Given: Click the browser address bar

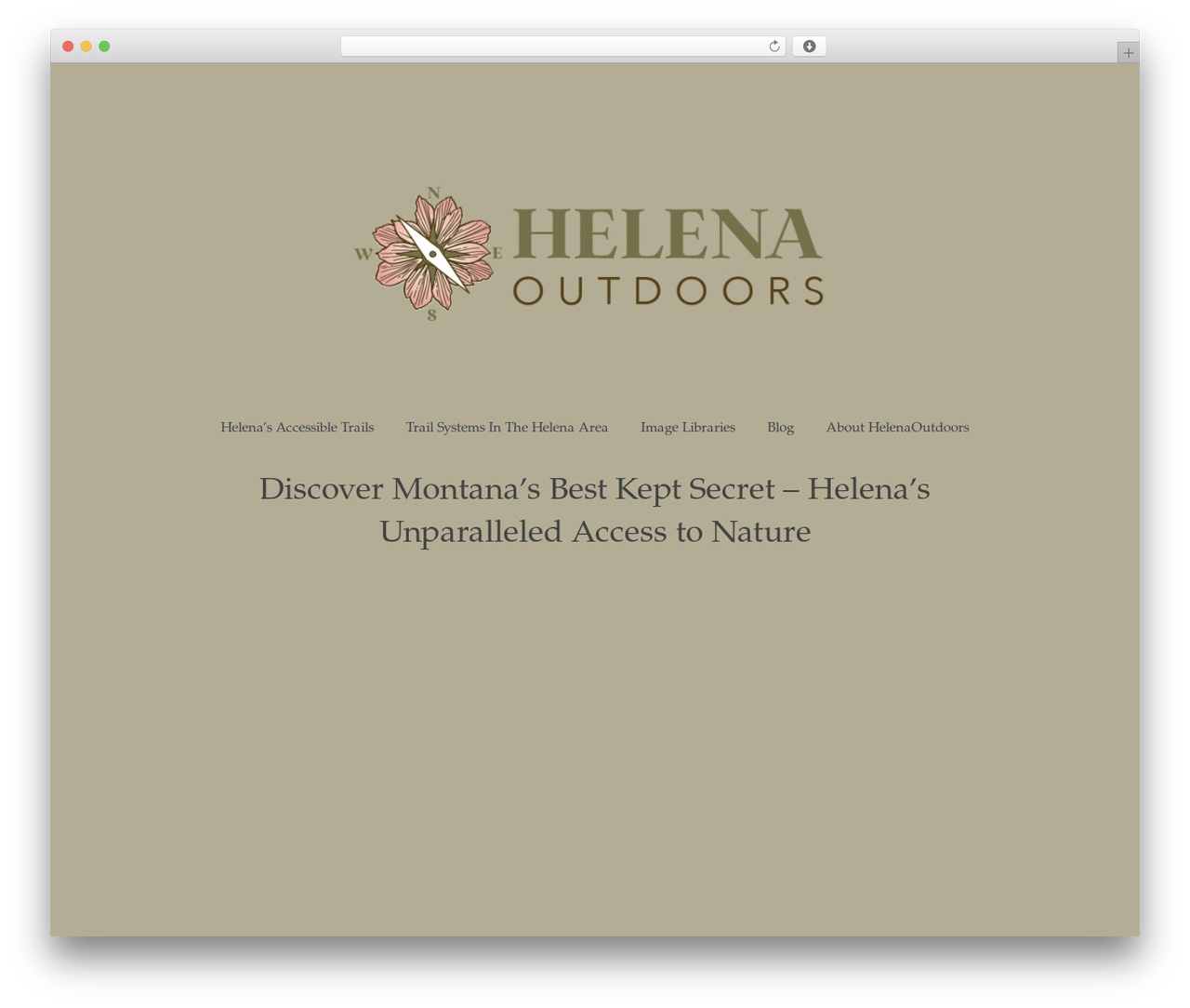Looking at the screenshot, I should [563, 46].
